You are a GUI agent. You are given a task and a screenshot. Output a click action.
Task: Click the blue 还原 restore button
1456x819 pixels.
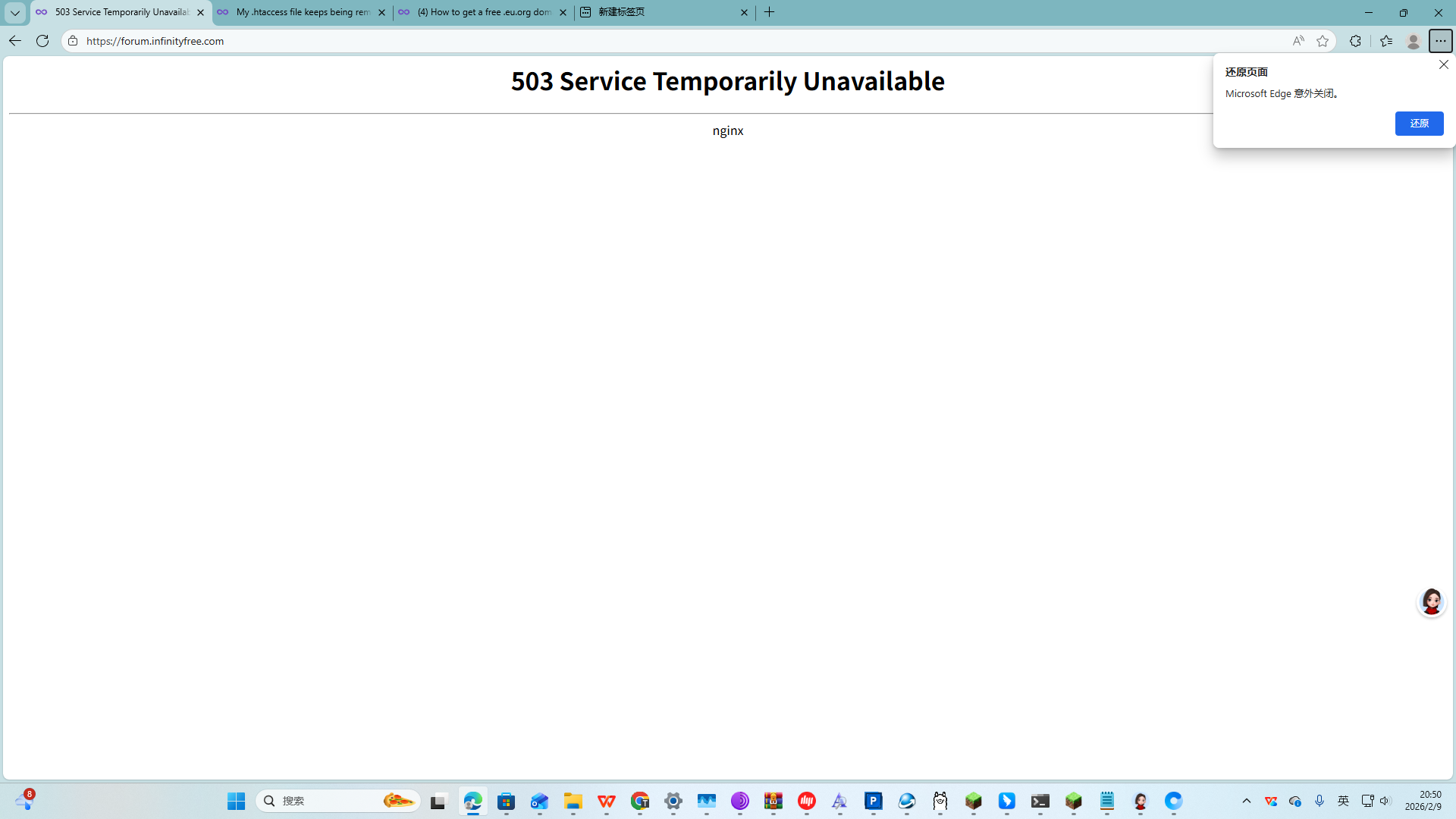point(1419,124)
